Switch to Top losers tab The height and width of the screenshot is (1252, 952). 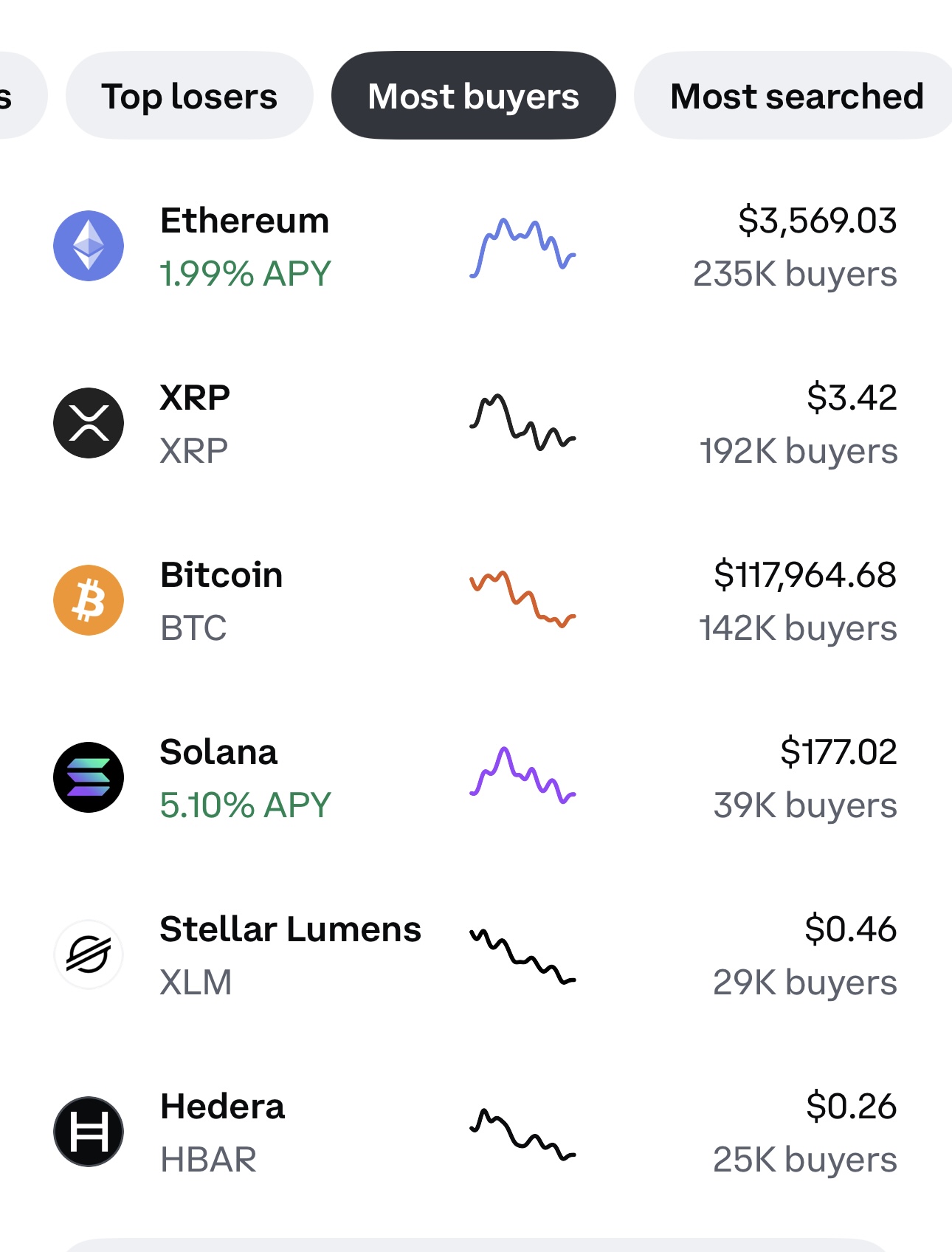(x=190, y=95)
